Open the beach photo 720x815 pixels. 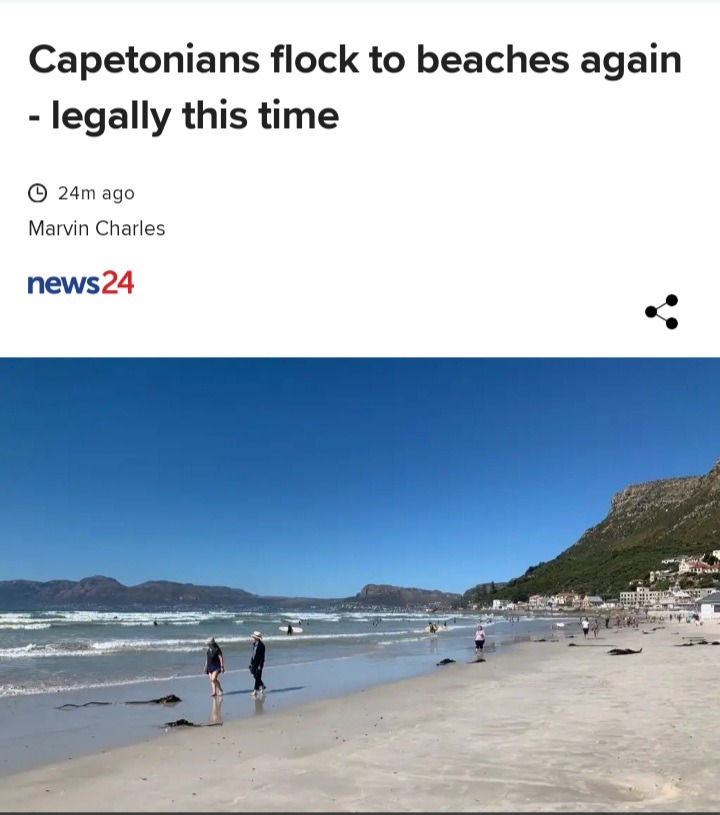[360, 585]
